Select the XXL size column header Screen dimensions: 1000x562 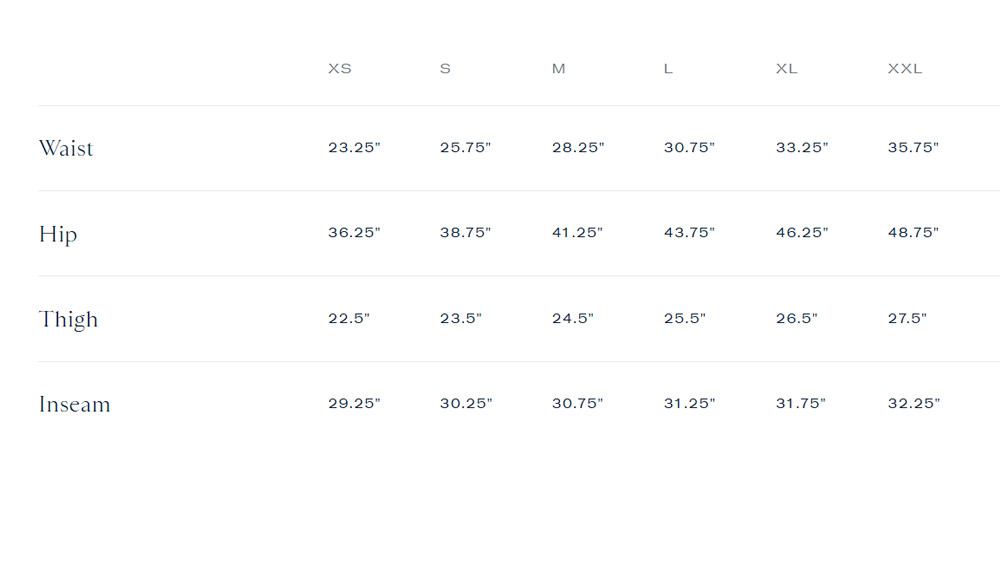click(x=904, y=68)
